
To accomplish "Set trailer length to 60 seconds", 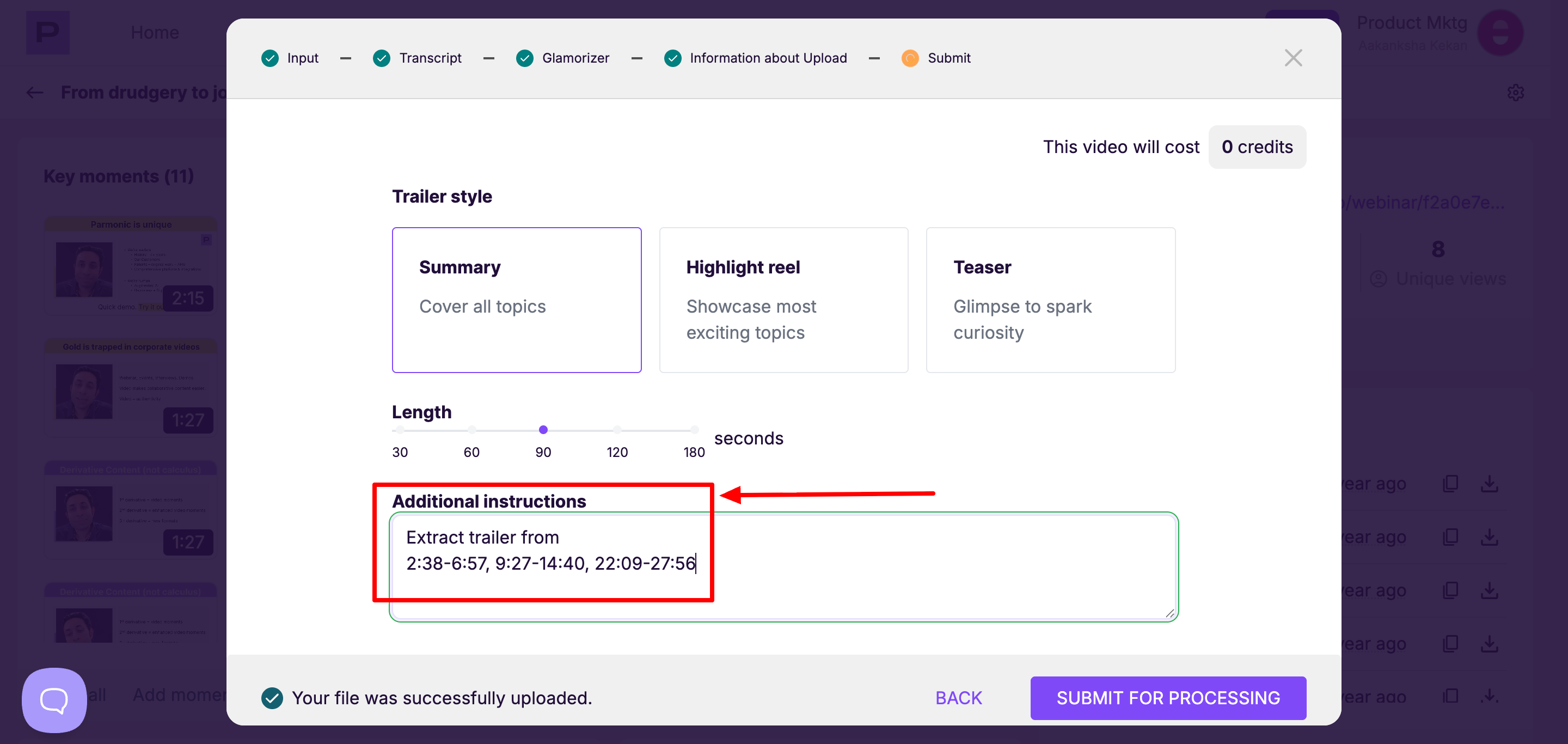I will coord(471,430).
